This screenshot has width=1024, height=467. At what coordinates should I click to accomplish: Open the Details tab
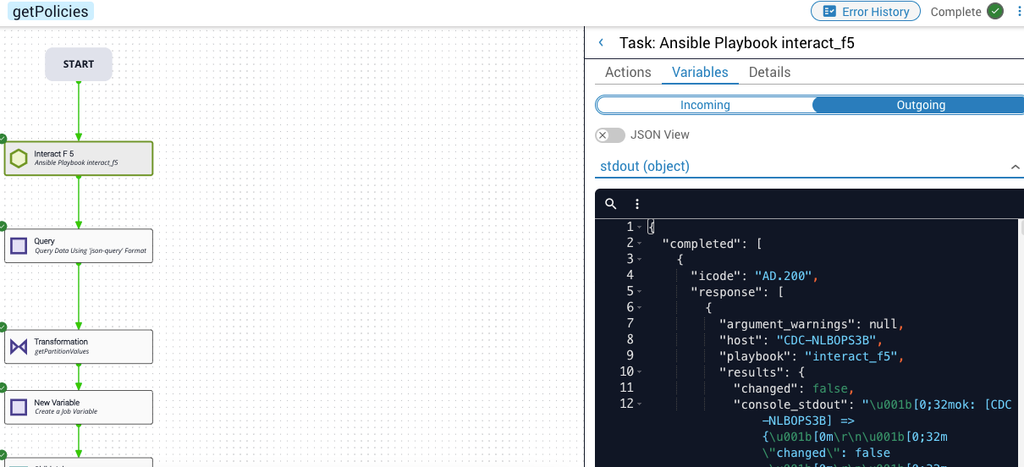coord(769,72)
